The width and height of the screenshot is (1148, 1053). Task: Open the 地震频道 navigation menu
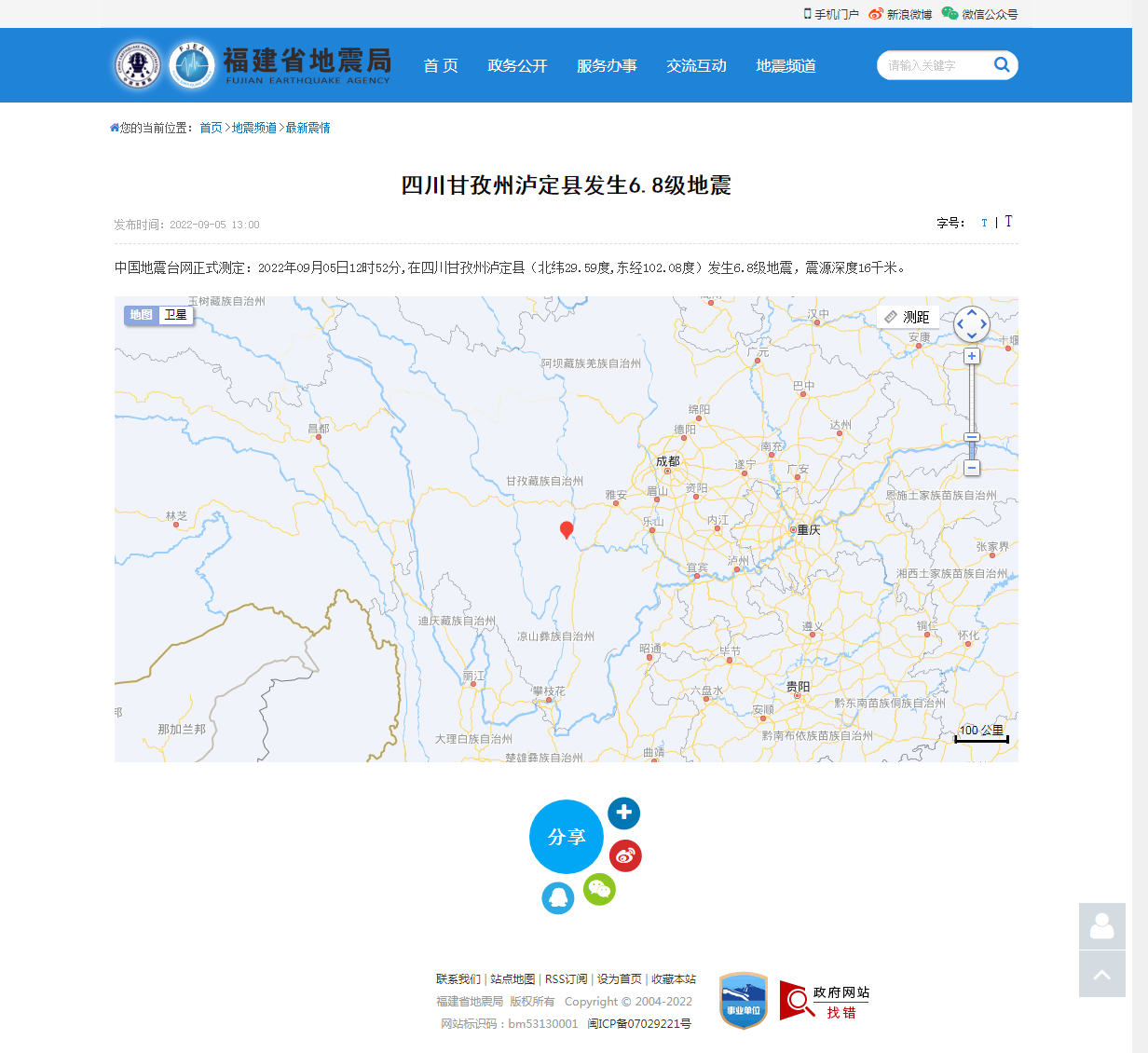786,65
